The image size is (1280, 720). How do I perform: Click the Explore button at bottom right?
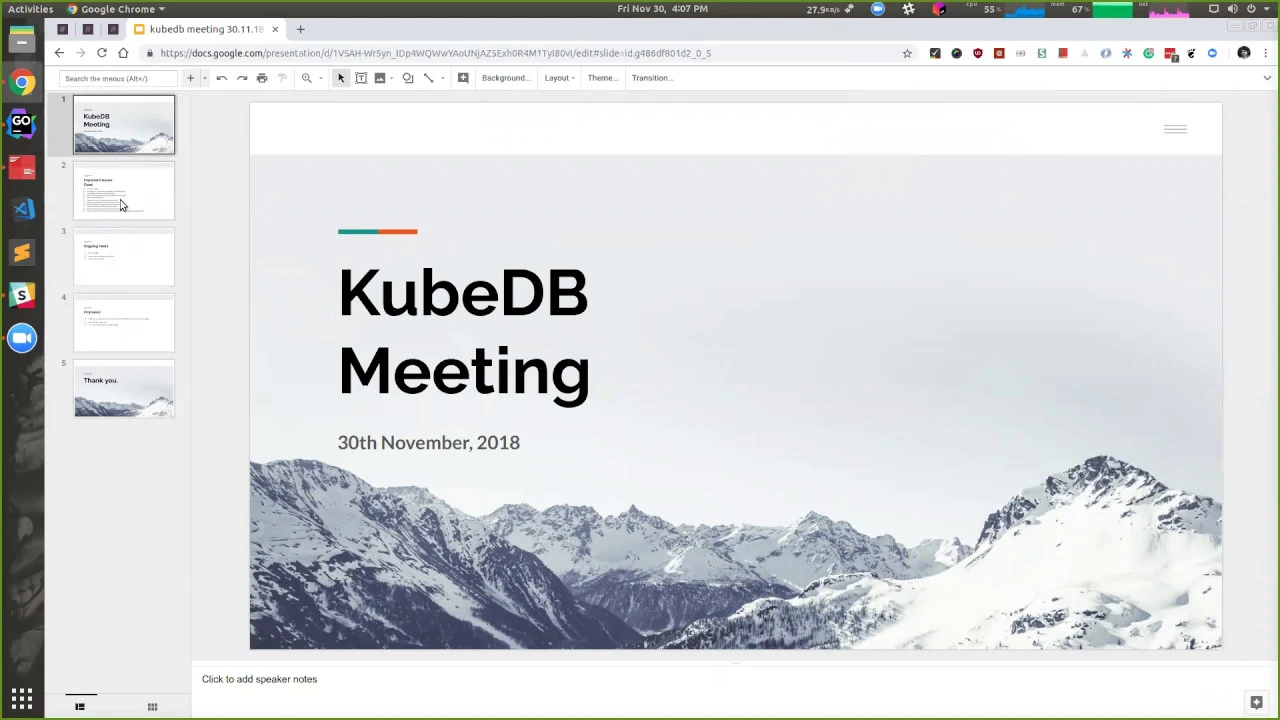click(1256, 702)
